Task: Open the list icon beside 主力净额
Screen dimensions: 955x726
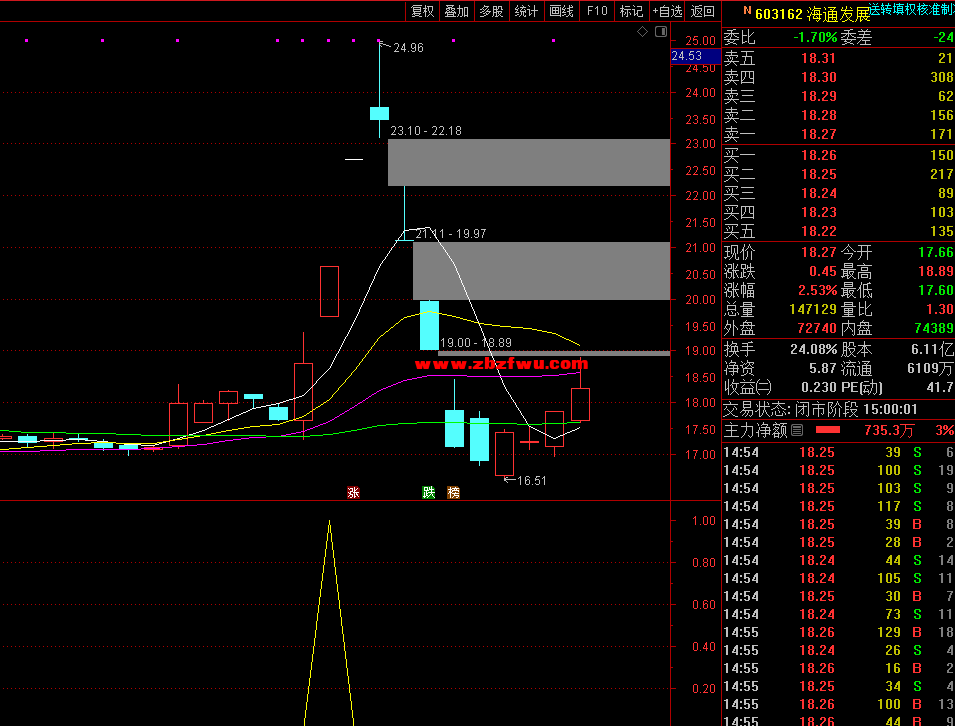Action: tap(797, 431)
